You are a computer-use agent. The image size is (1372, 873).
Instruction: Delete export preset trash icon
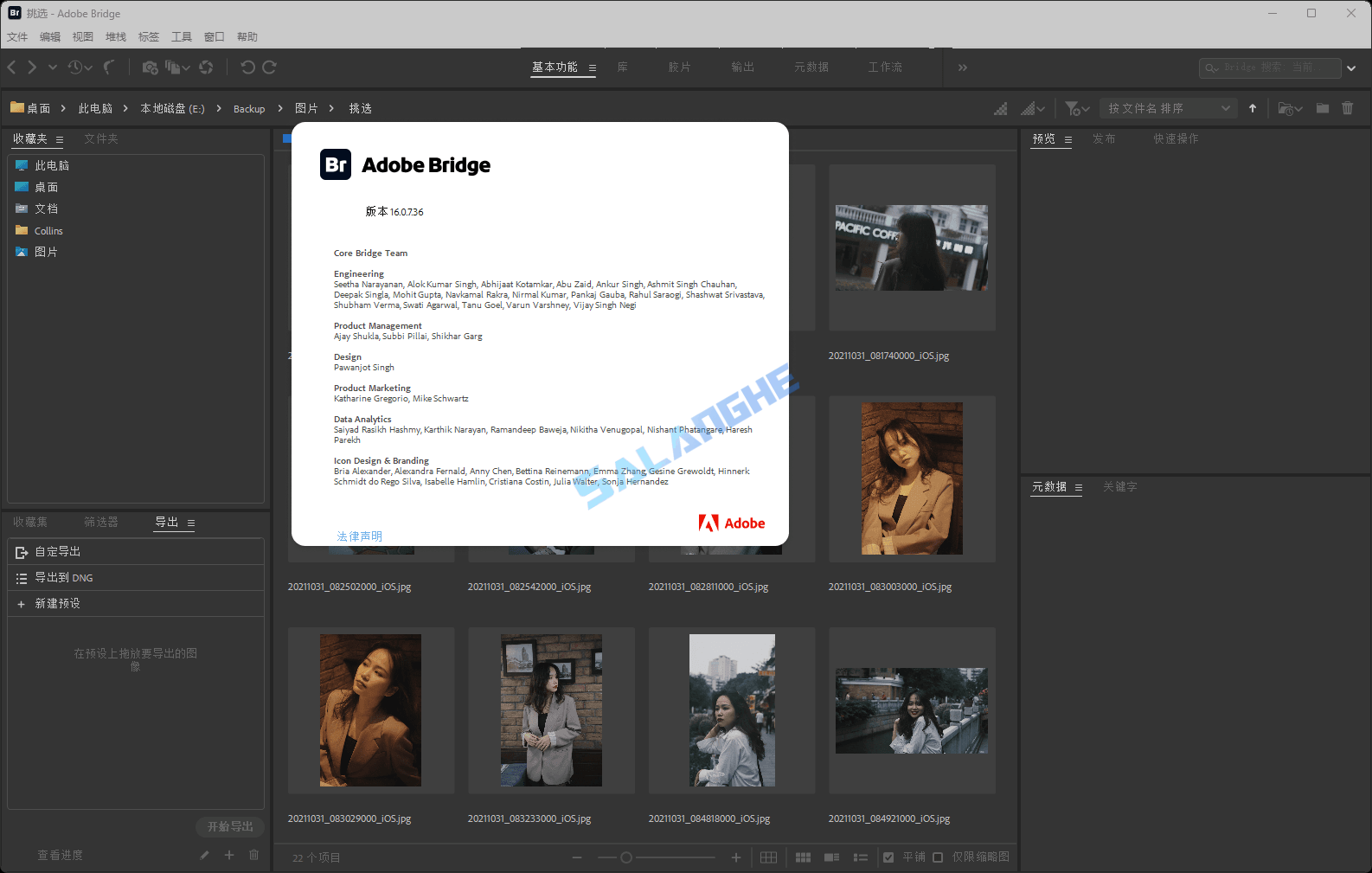(x=254, y=855)
